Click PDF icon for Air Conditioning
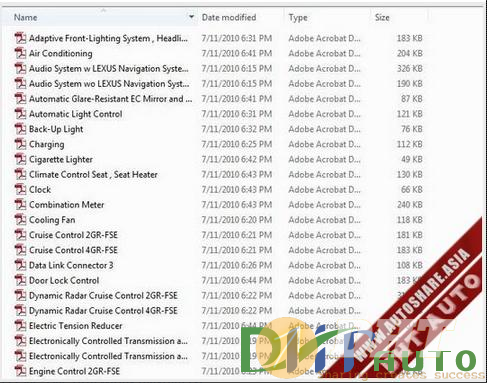The width and height of the screenshot is (487, 383). point(20,53)
